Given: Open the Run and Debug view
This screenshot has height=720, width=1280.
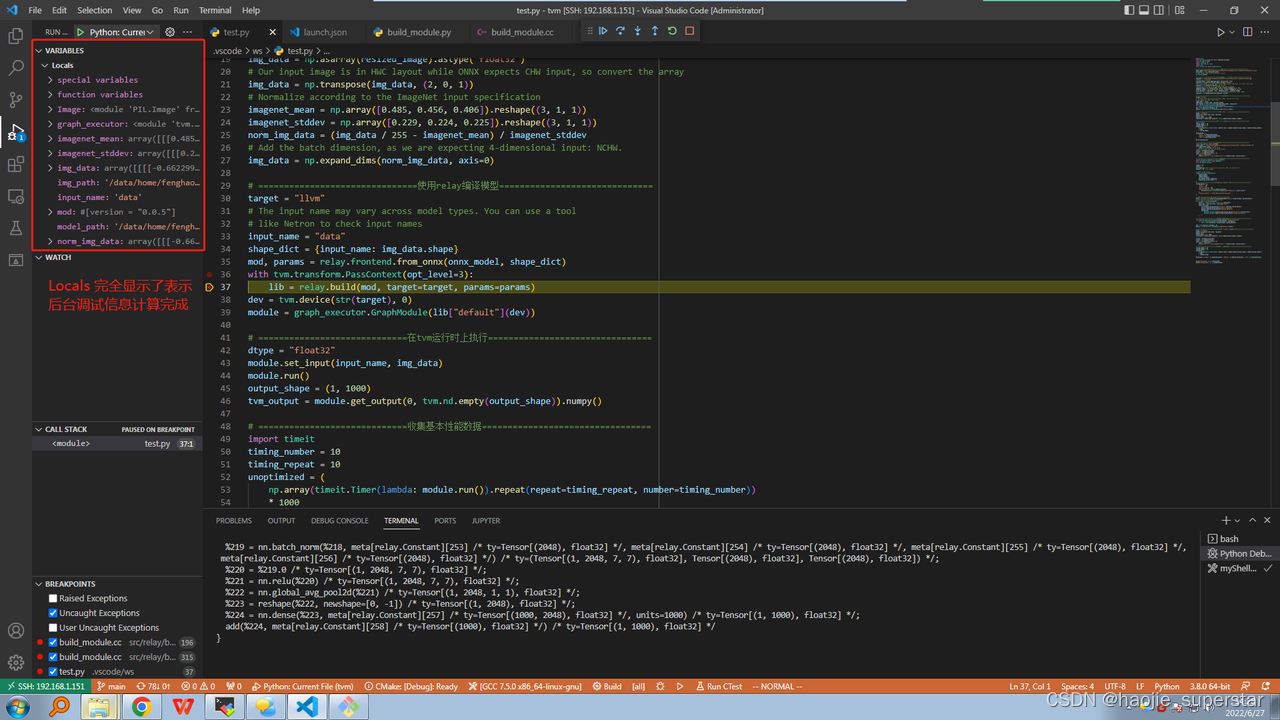Looking at the screenshot, I should click(16, 132).
